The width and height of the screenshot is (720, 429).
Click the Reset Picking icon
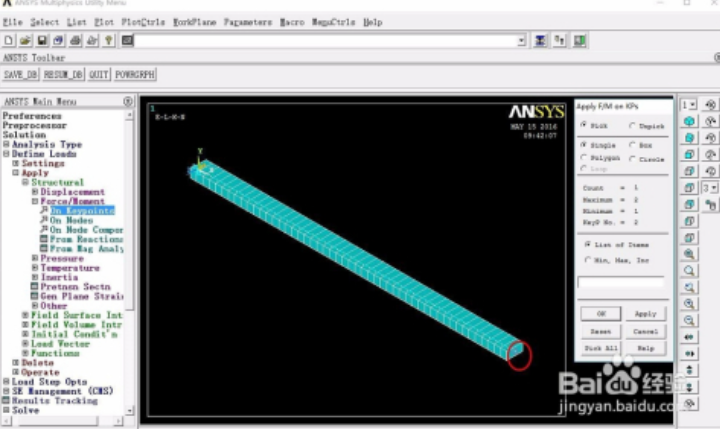560,40
